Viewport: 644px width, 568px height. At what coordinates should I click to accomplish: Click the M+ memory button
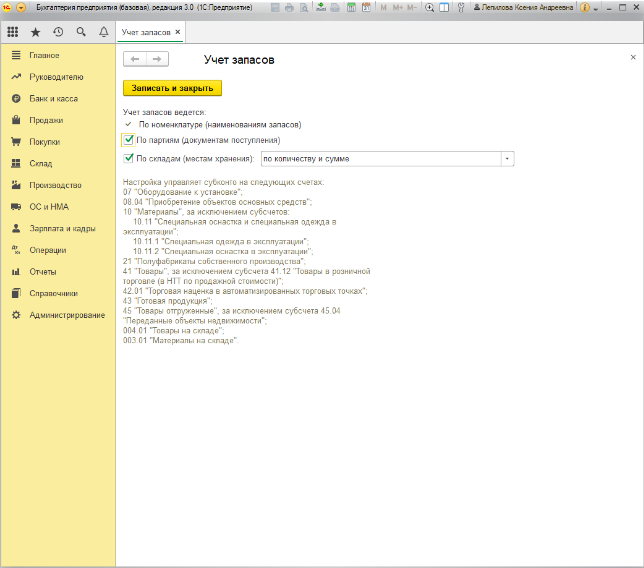[x=398, y=7]
